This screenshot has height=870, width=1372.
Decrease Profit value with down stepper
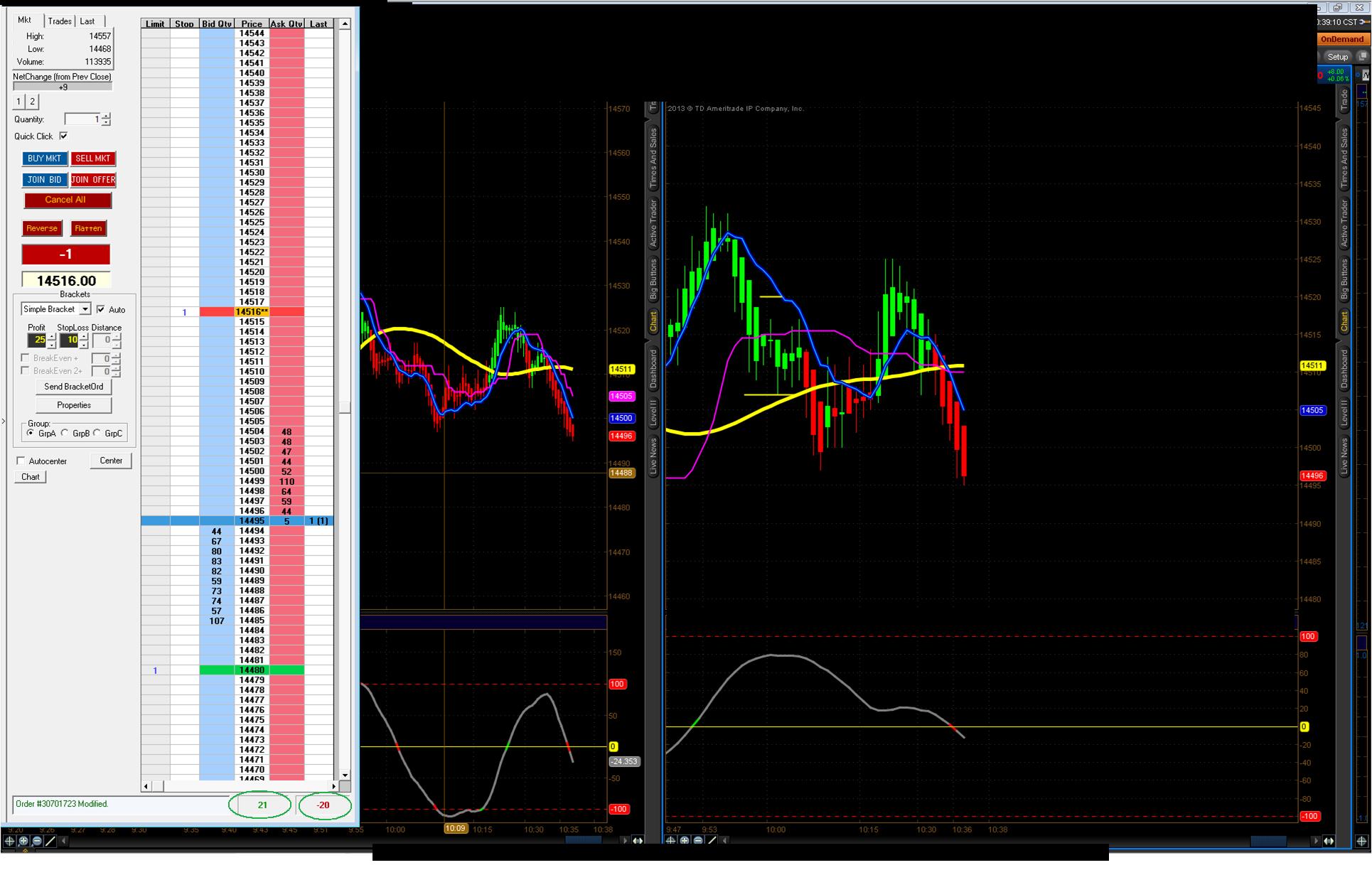coord(51,345)
